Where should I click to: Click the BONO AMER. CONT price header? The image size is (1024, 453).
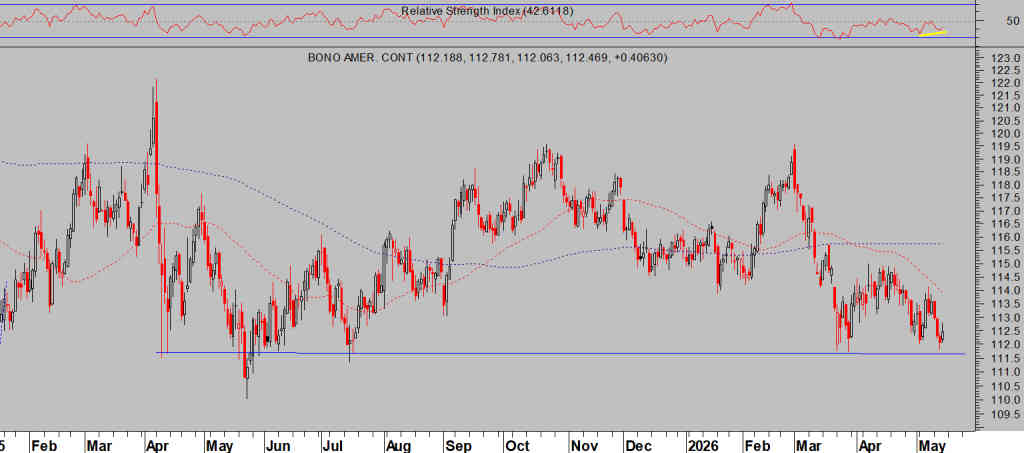(487, 58)
